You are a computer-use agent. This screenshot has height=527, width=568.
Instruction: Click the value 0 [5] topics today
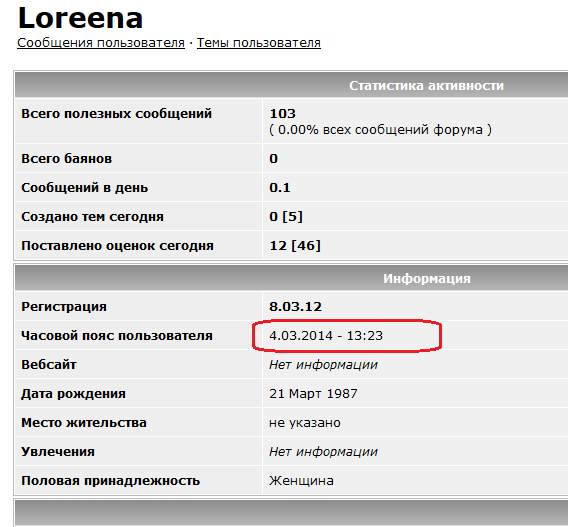286,217
